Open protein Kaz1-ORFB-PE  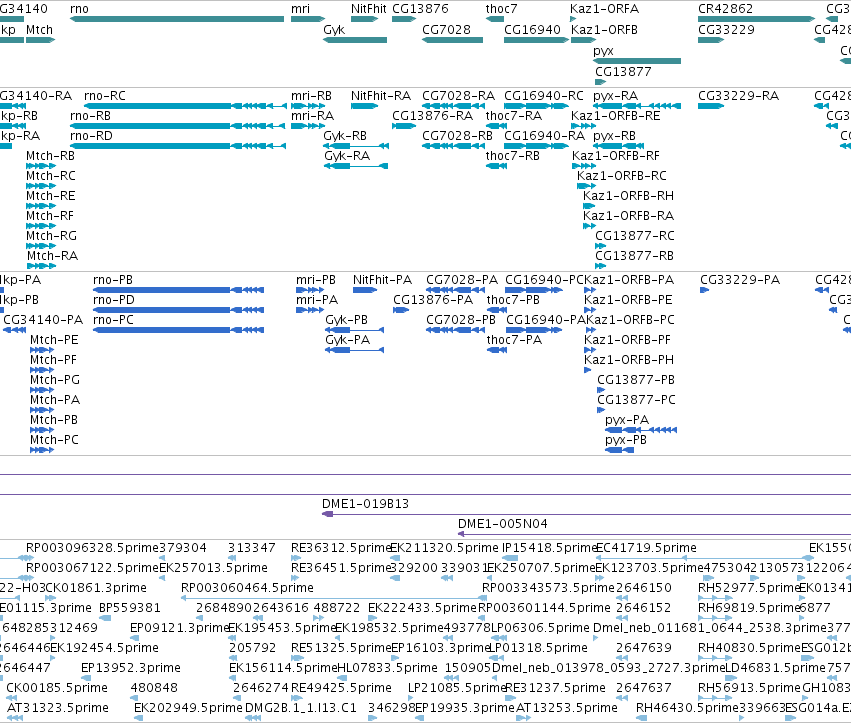click(628, 300)
